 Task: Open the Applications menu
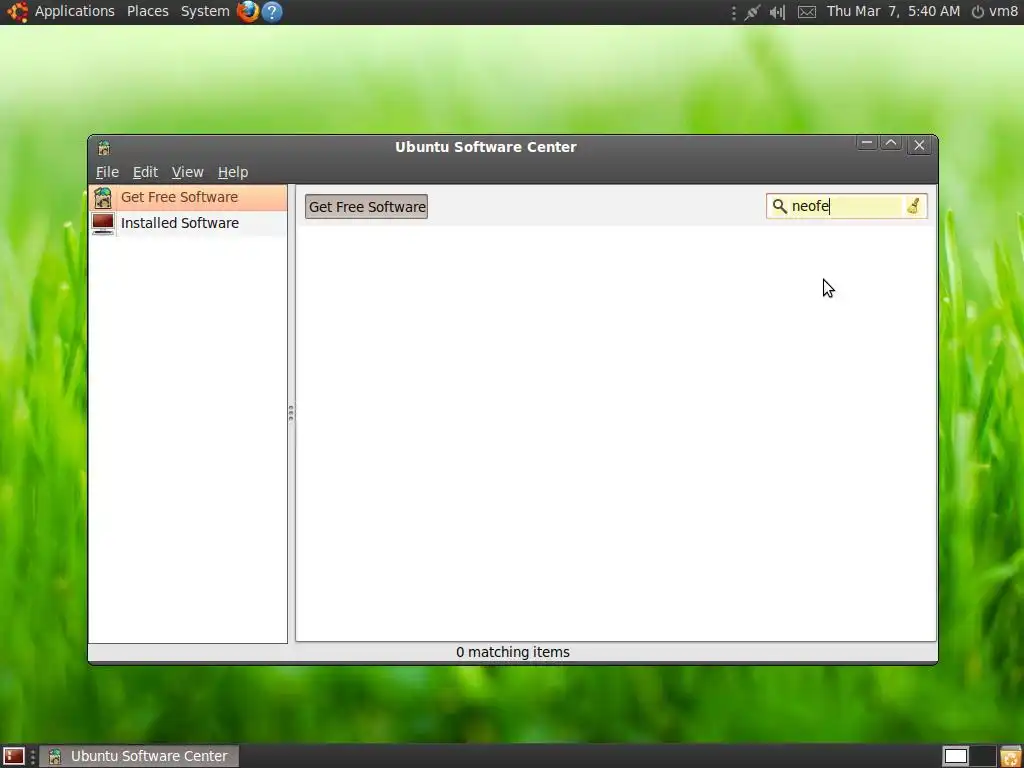(74, 11)
